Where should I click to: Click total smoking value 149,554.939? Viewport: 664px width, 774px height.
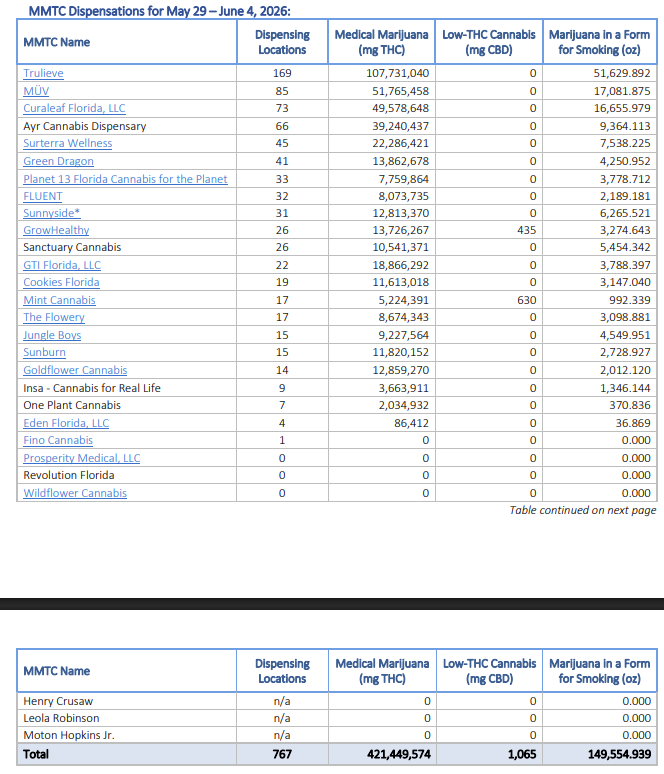pyautogui.click(x=619, y=754)
